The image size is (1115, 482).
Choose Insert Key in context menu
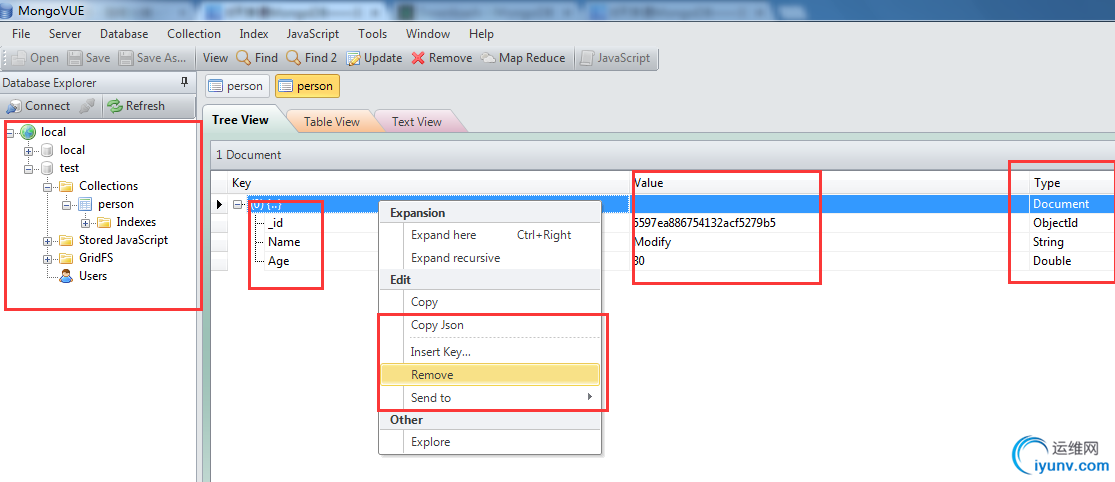click(490, 352)
